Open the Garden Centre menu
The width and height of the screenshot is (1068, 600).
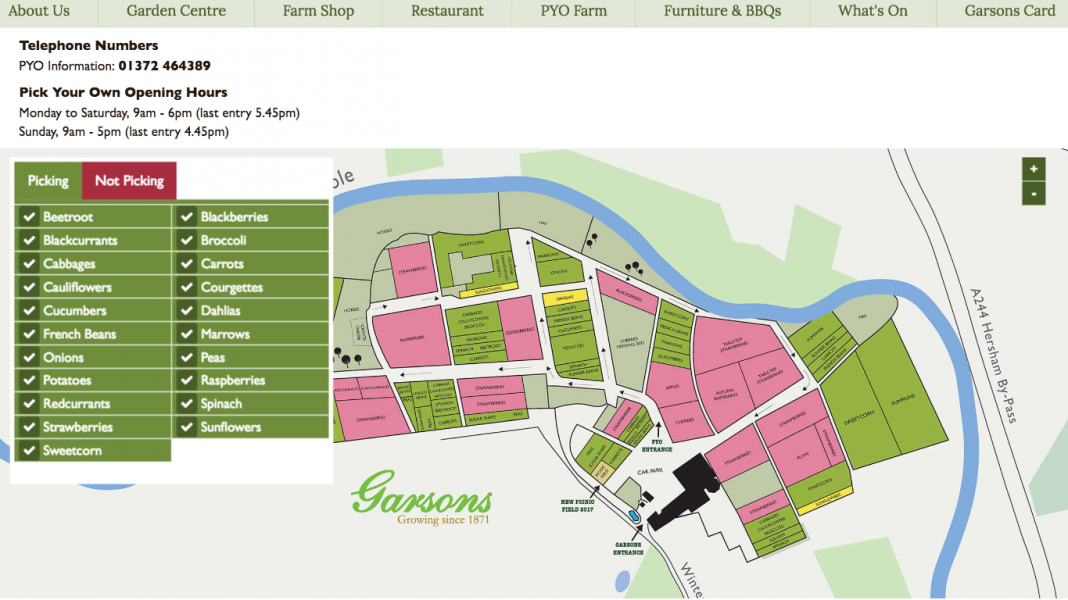tap(176, 11)
